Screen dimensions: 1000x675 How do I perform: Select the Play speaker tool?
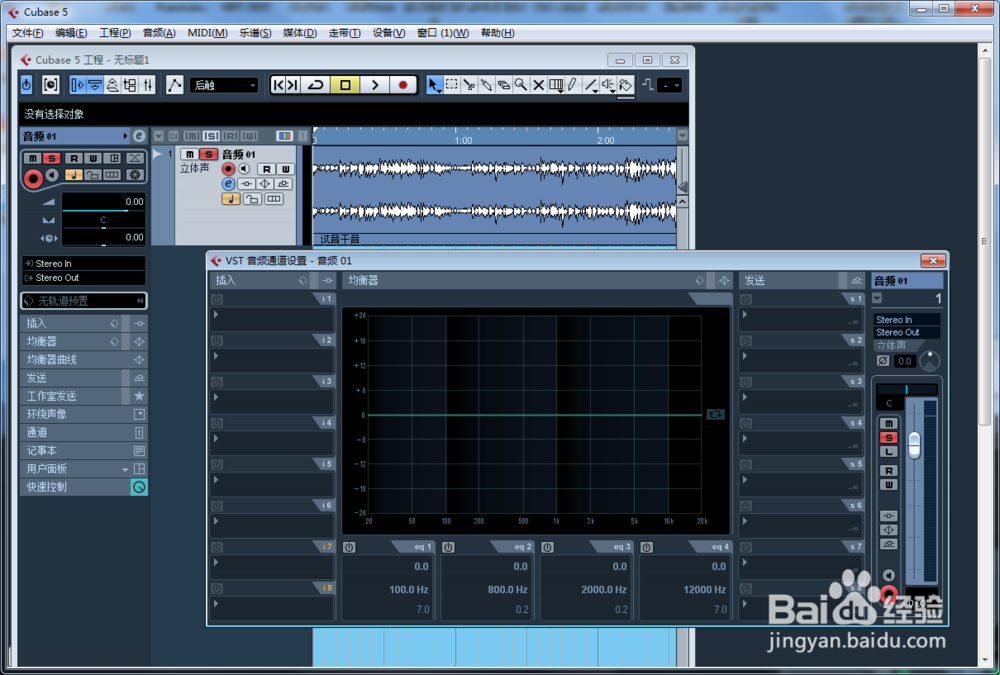[x=608, y=85]
